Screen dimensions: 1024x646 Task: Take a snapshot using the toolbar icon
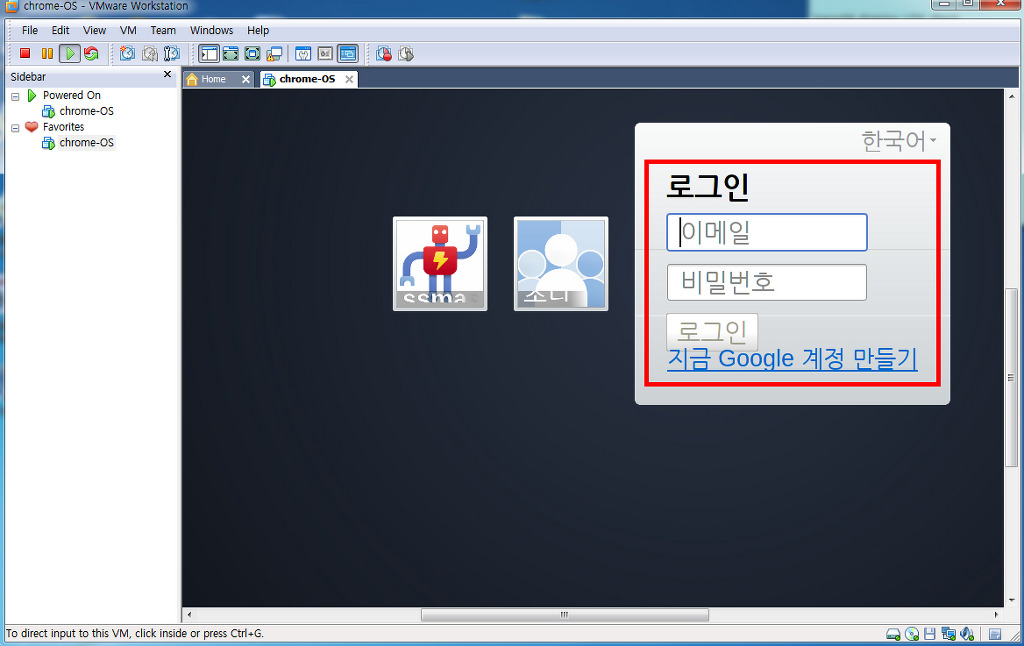pos(127,54)
